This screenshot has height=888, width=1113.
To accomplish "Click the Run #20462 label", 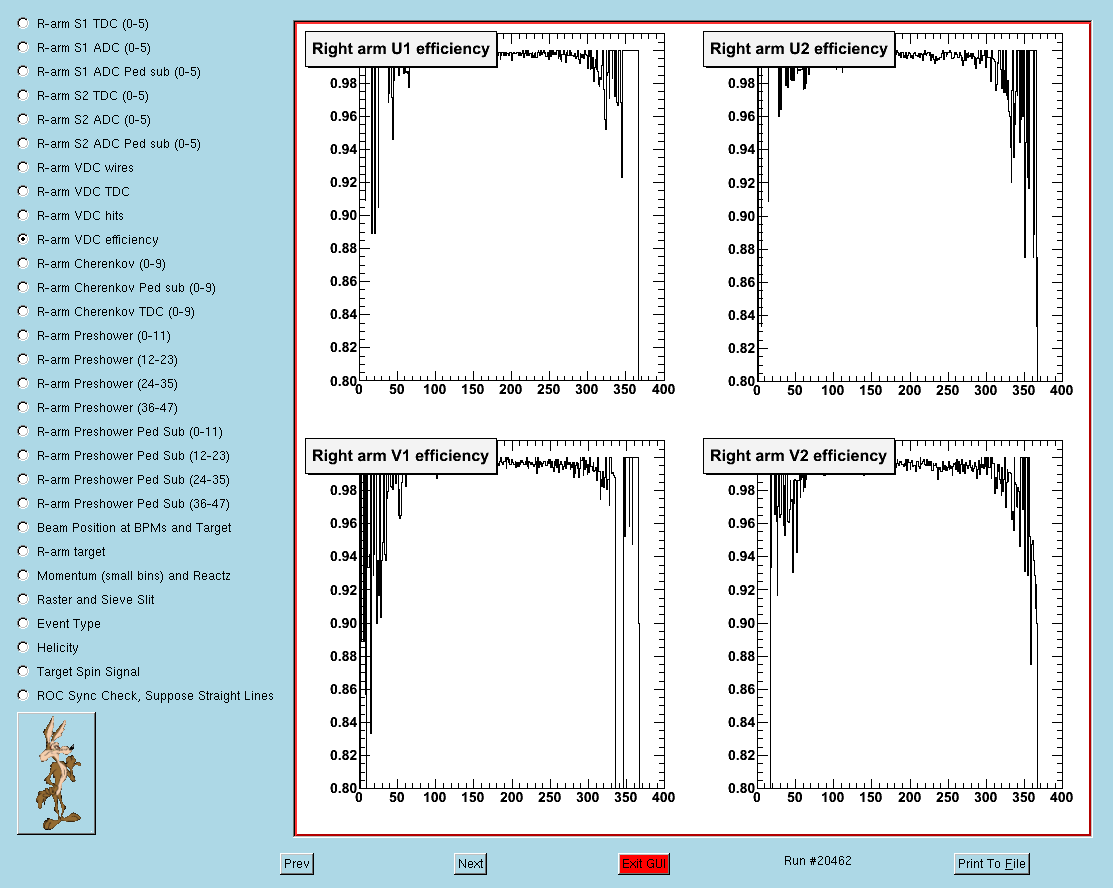I will tap(818, 861).
